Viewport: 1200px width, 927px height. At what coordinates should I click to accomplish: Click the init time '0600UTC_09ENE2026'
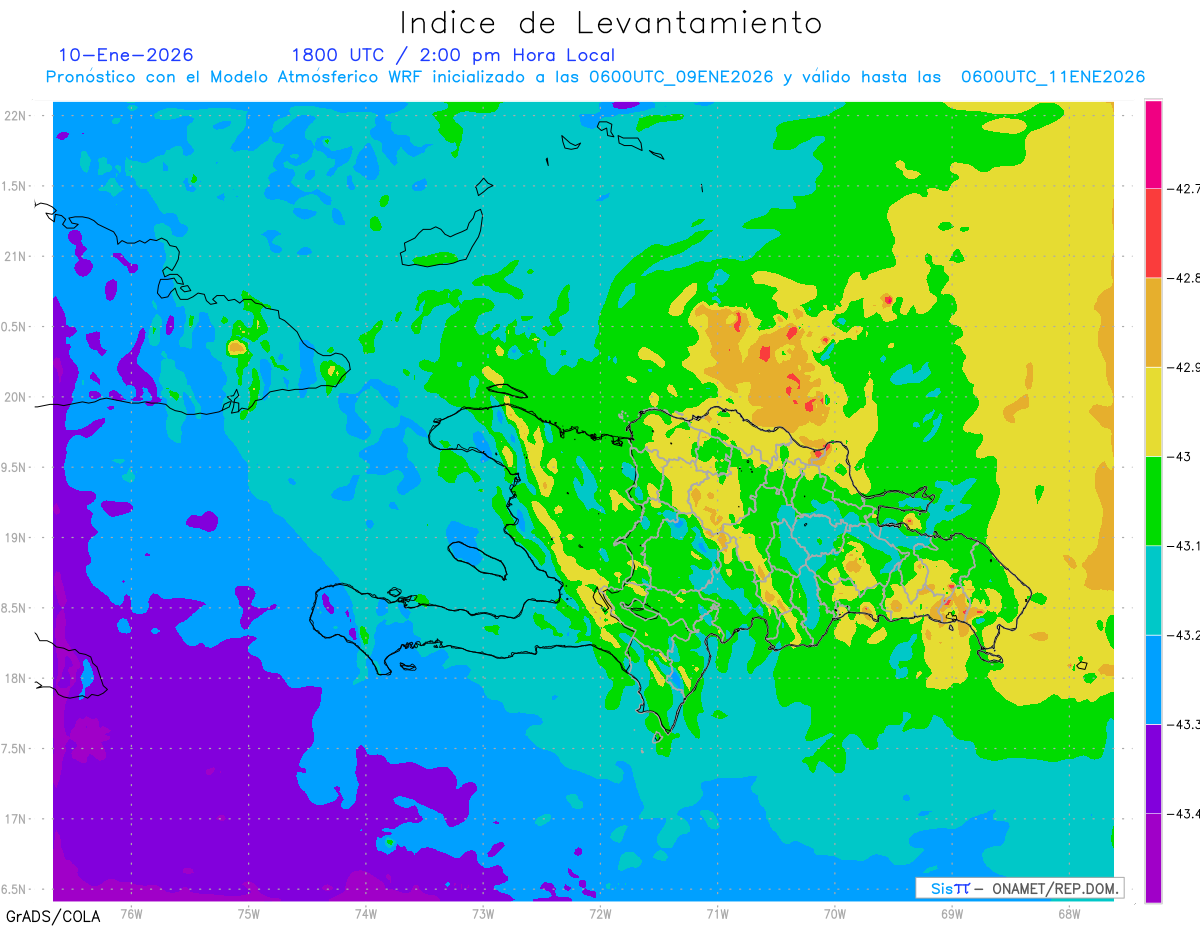coord(681,77)
